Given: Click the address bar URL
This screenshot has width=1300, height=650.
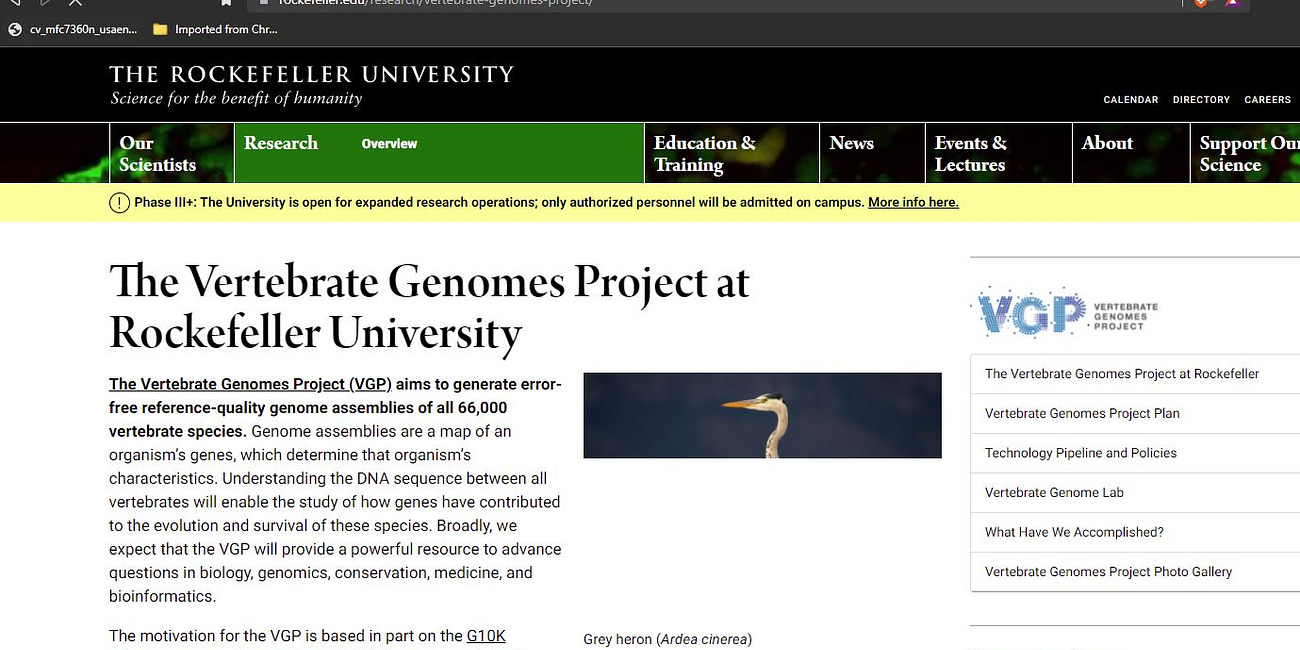Looking at the screenshot, I should (435, 3).
